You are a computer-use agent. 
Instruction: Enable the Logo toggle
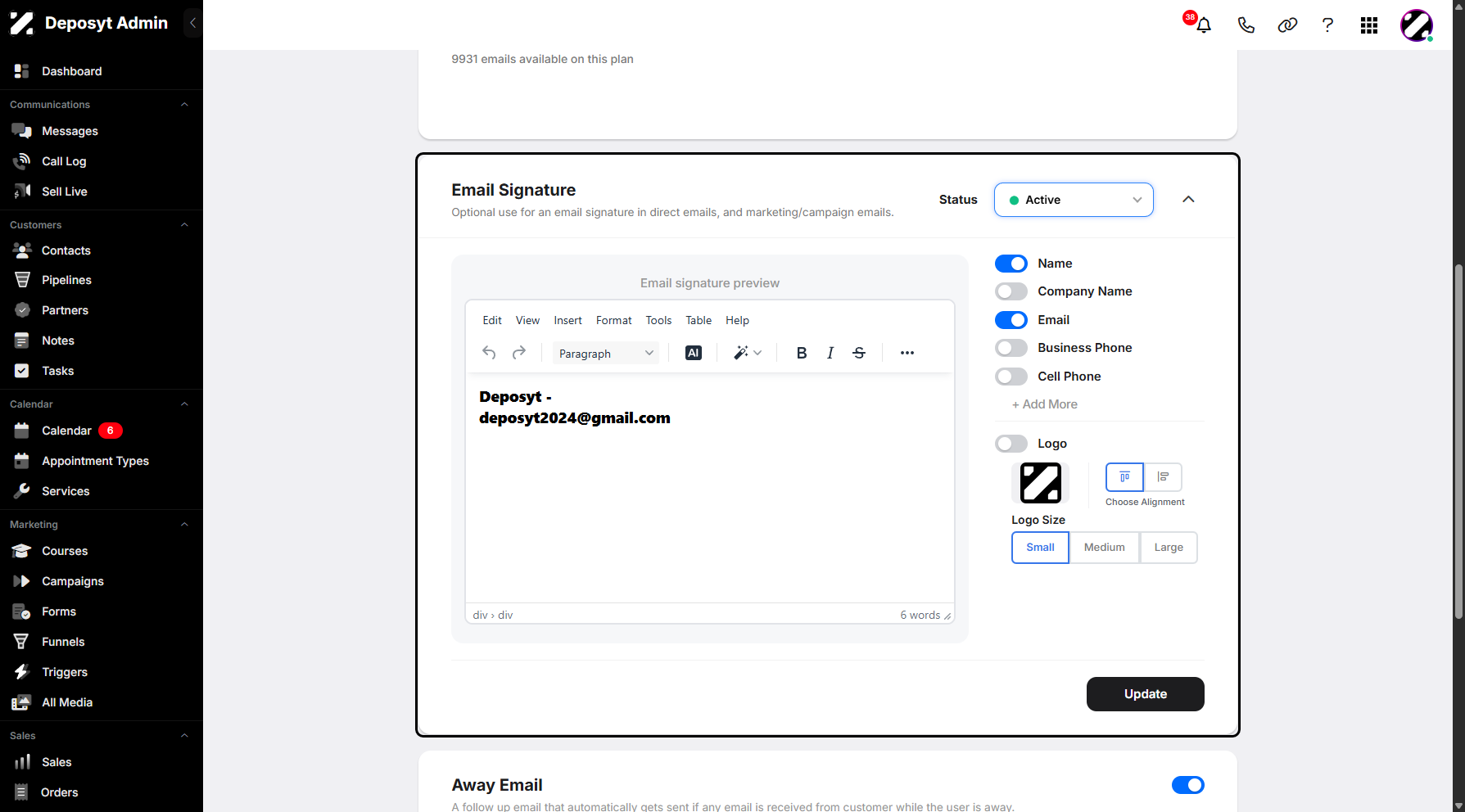point(1011,444)
